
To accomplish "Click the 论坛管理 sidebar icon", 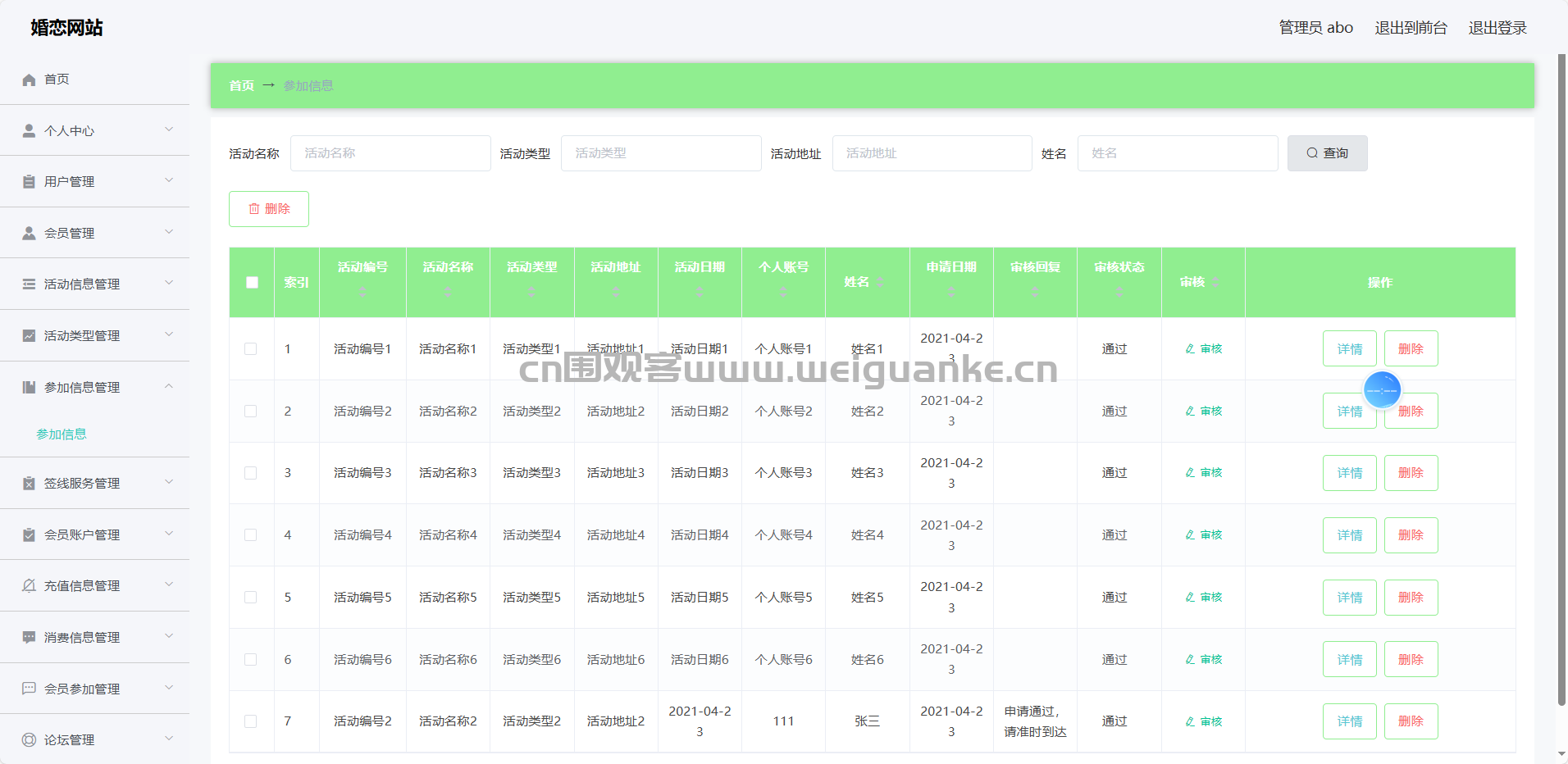I will tap(29, 740).
